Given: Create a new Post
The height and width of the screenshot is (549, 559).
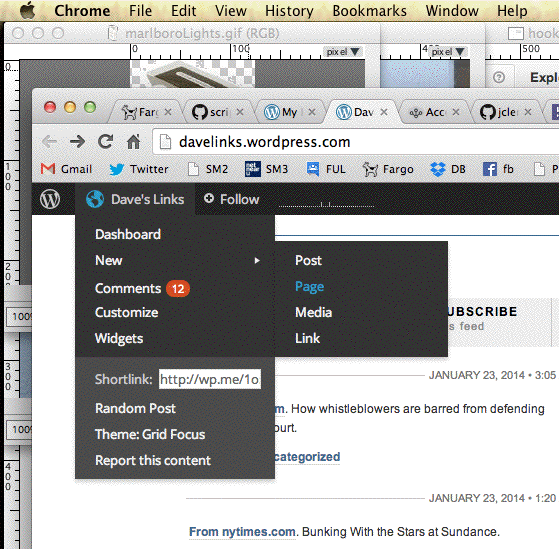Looking at the screenshot, I should coord(308,260).
